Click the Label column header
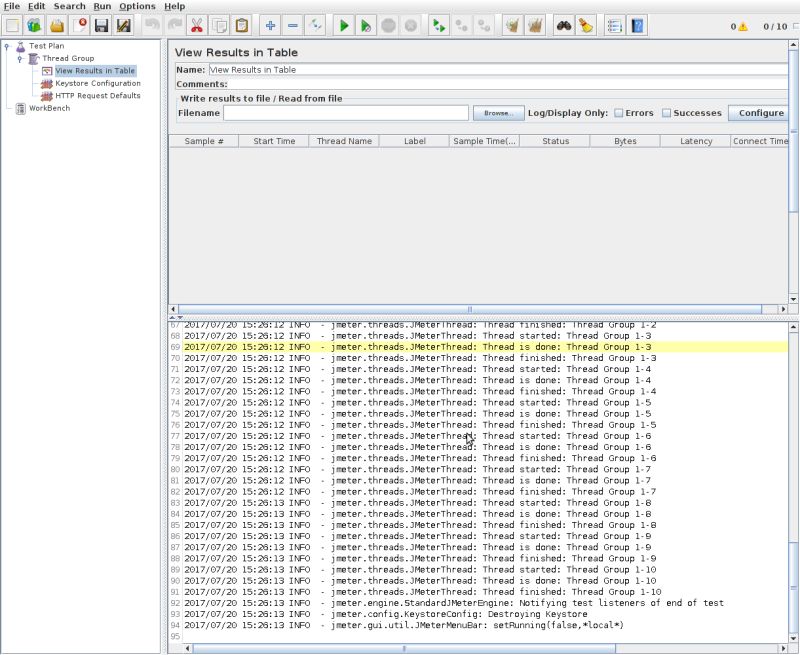 (x=414, y=141)
